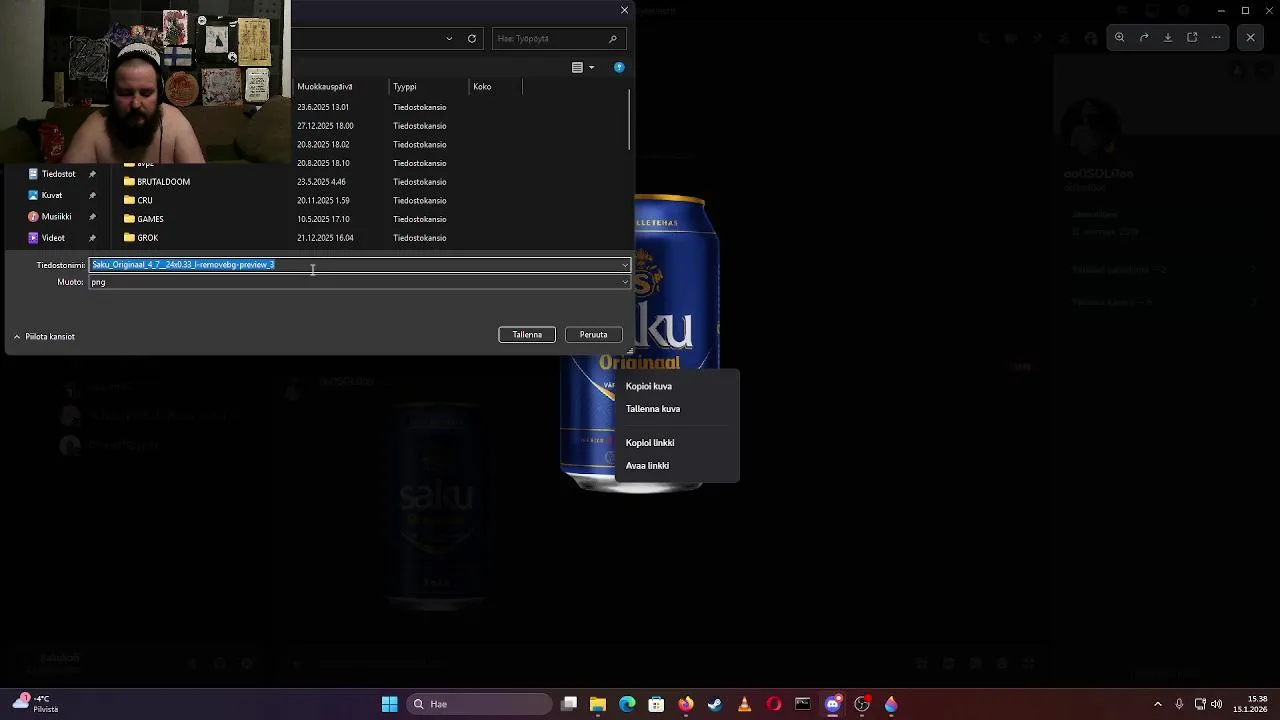Select the CRU folder
The image size is (1280, 720).
coord(138,201)
